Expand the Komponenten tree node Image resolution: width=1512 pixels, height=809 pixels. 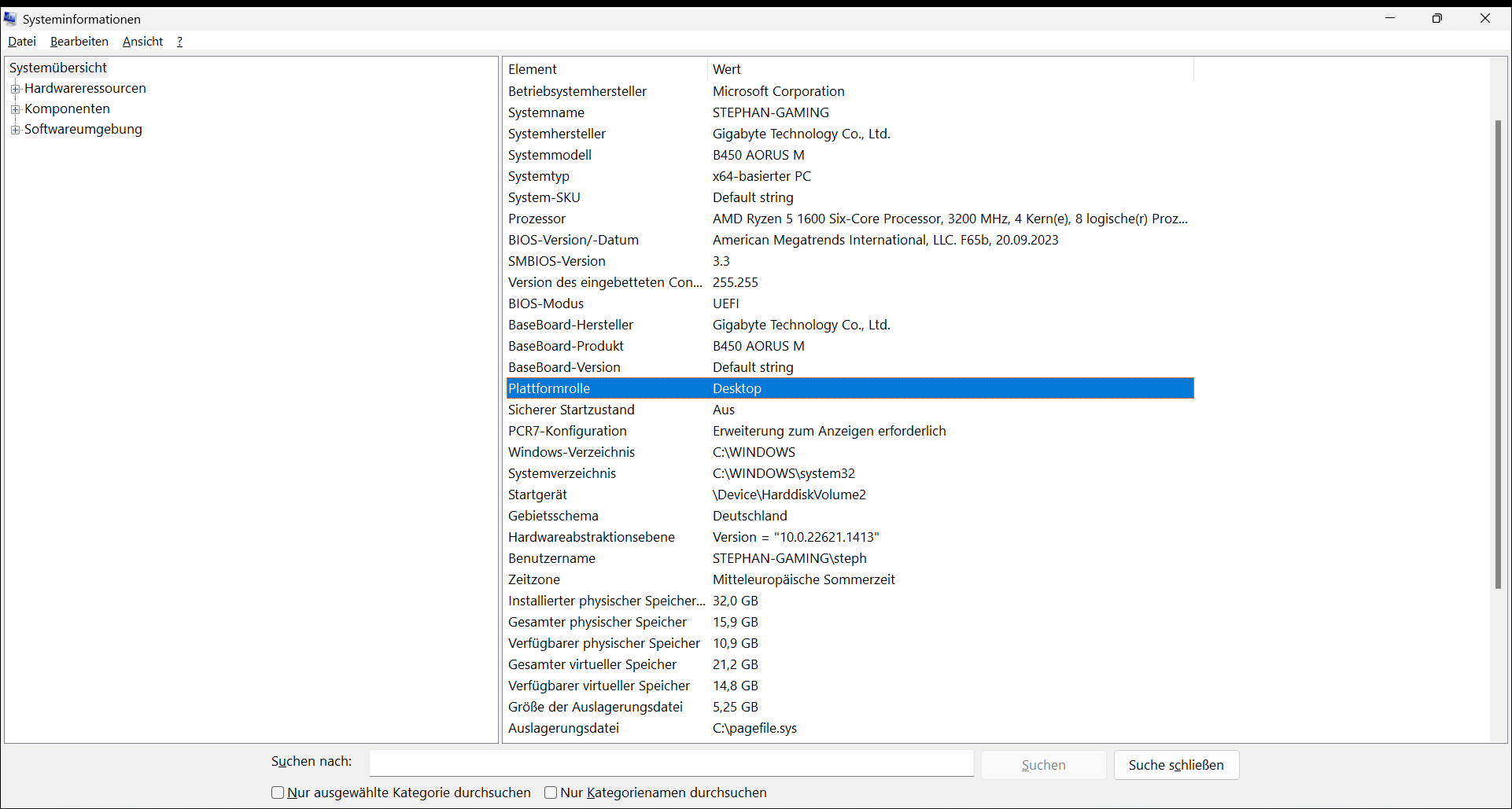point(15,109)
